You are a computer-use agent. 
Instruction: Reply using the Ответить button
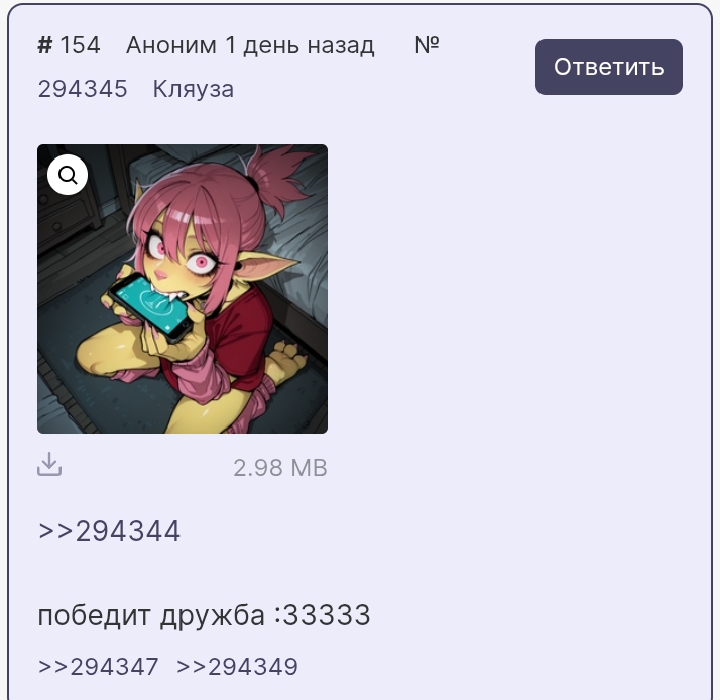point(608,67)
